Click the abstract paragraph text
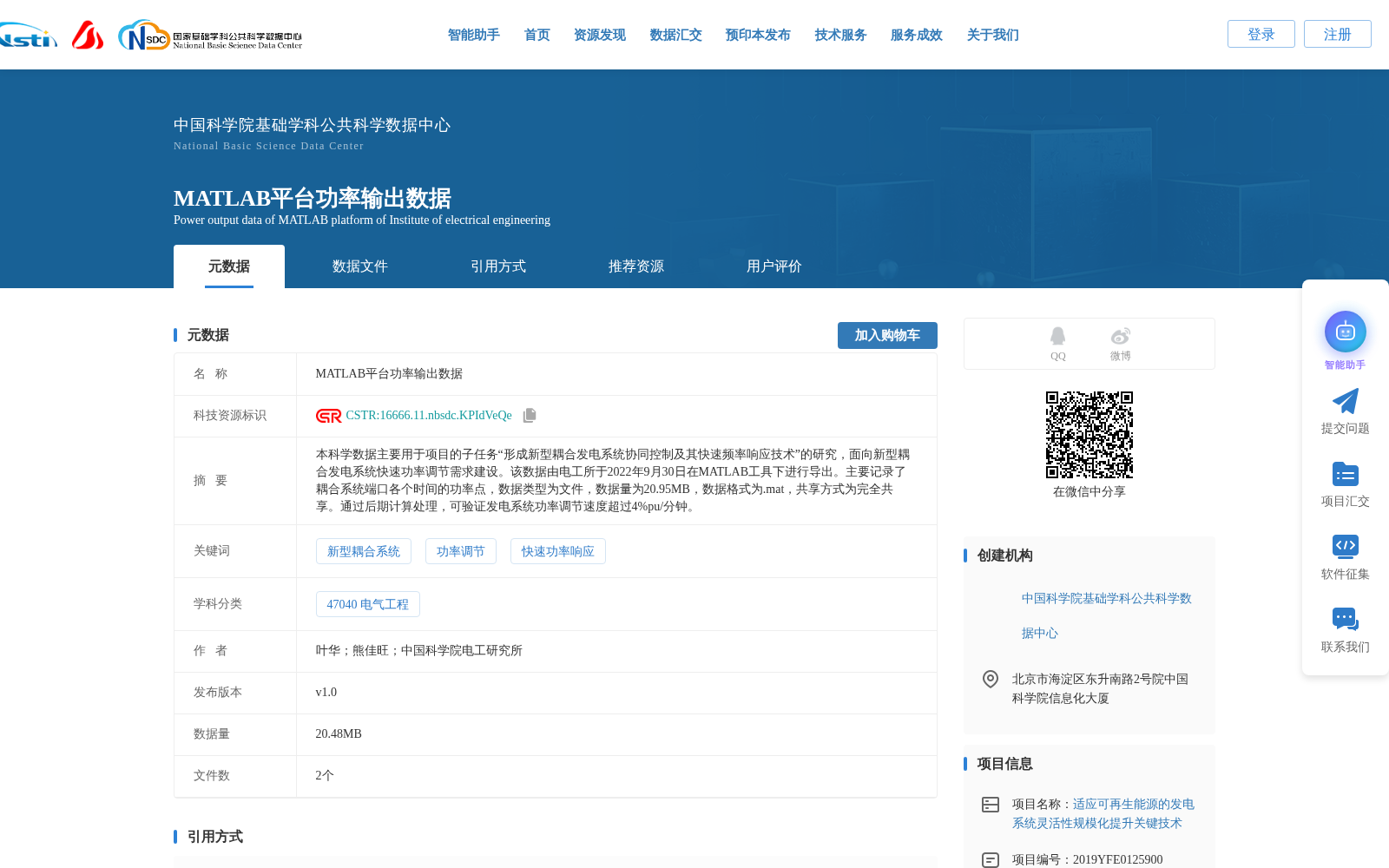The image size is (1389, 868). tap(613, 481)
